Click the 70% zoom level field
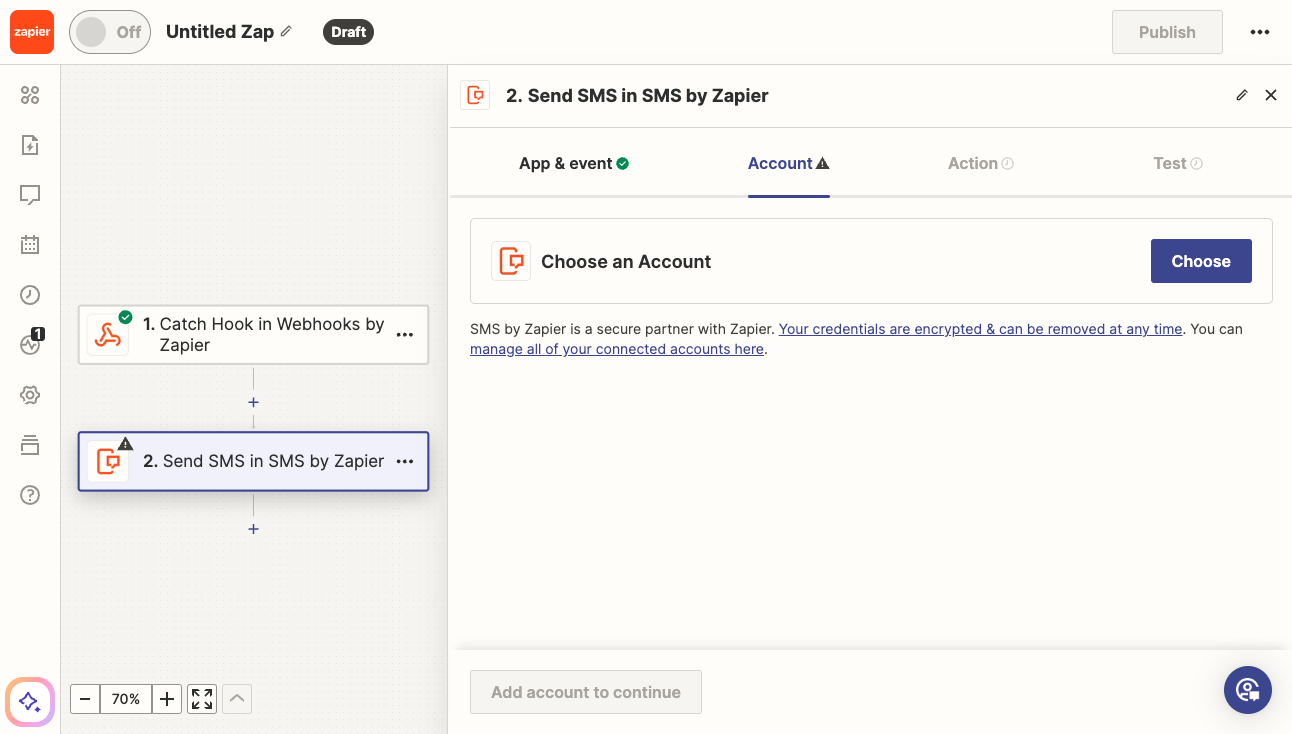Image resolution: width=1292 pixels, height=734 pixels. pos(126,699)
